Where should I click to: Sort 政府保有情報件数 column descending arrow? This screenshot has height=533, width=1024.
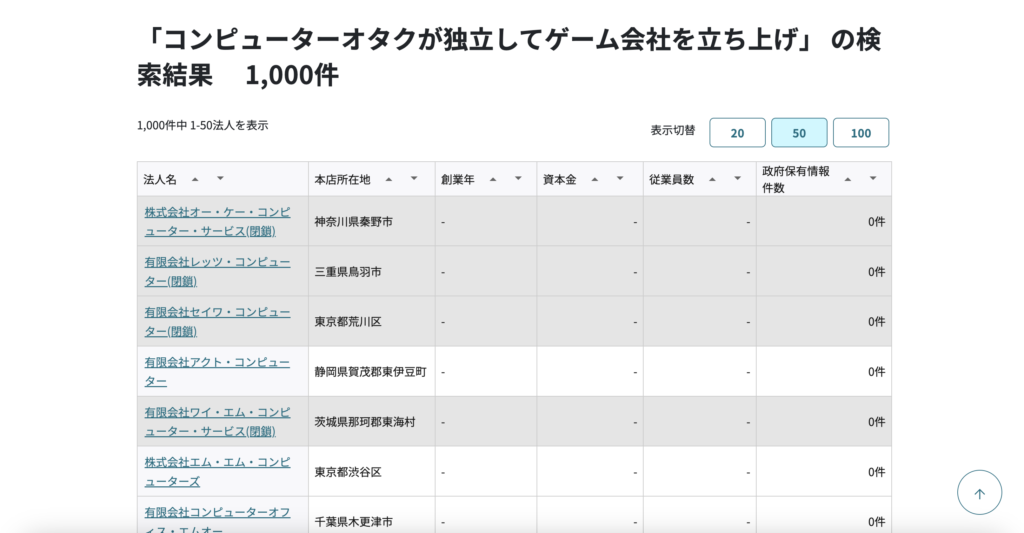(x=873, y=179)
